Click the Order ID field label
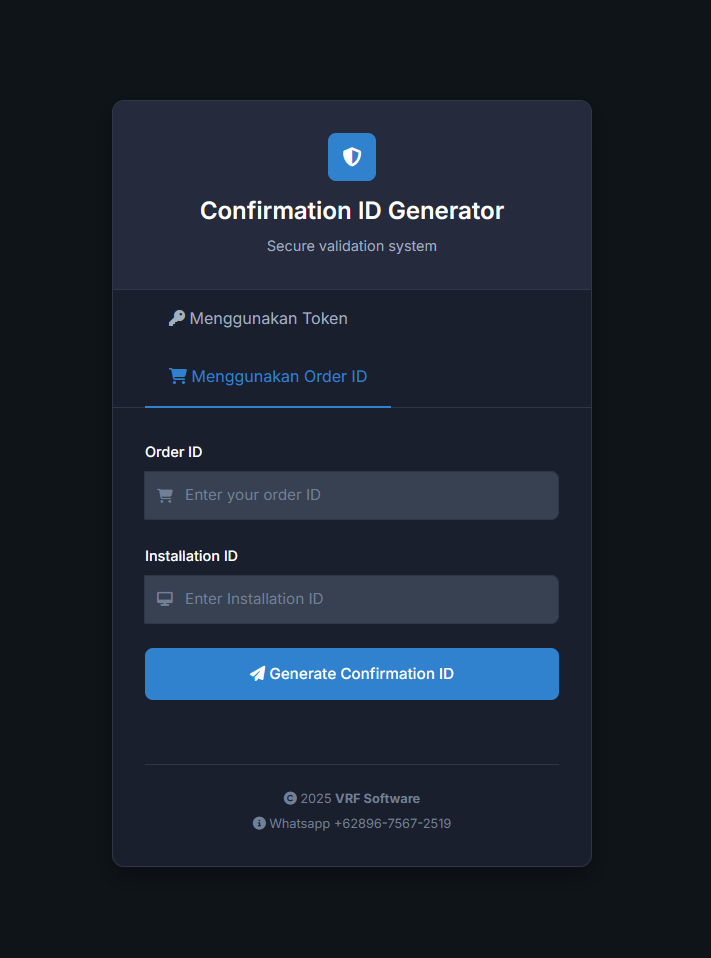Viewport: 711px width, 958px height. tap(173, 452)
